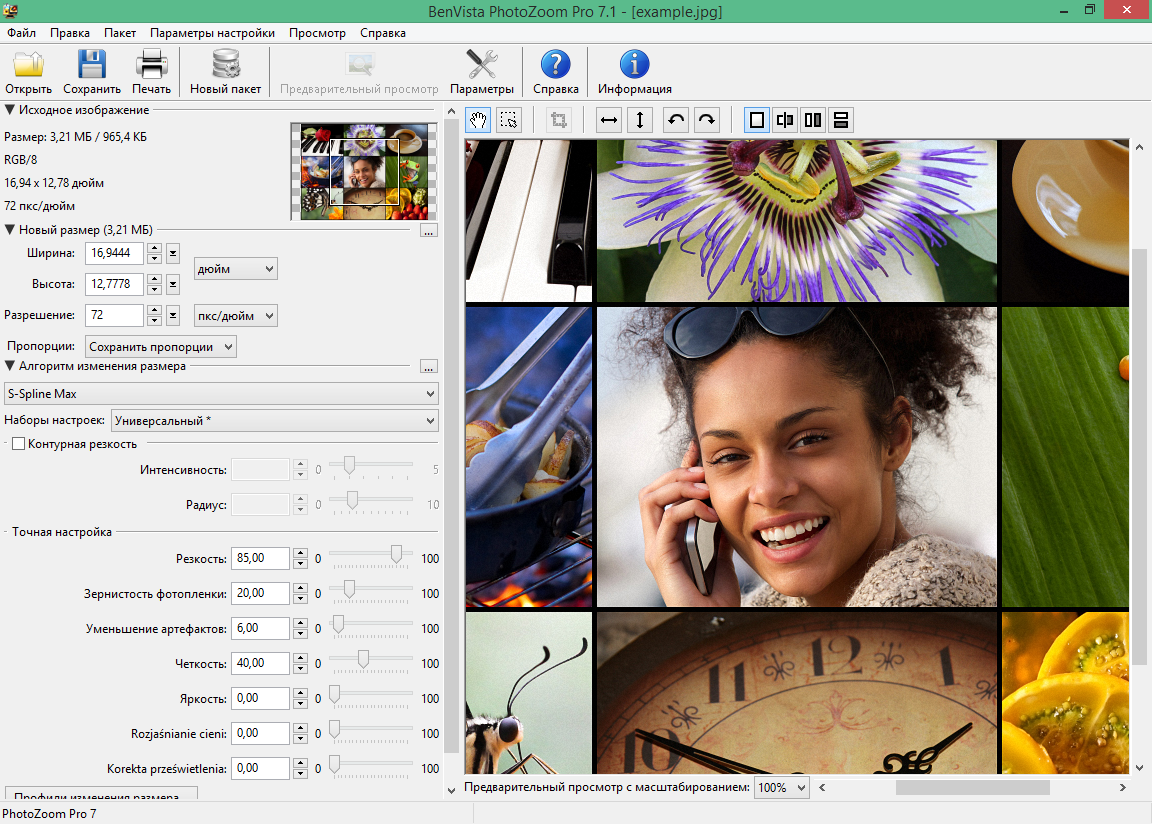
Task: Open the Разрешение calculator menu button
Action: [x=173, y=316]
